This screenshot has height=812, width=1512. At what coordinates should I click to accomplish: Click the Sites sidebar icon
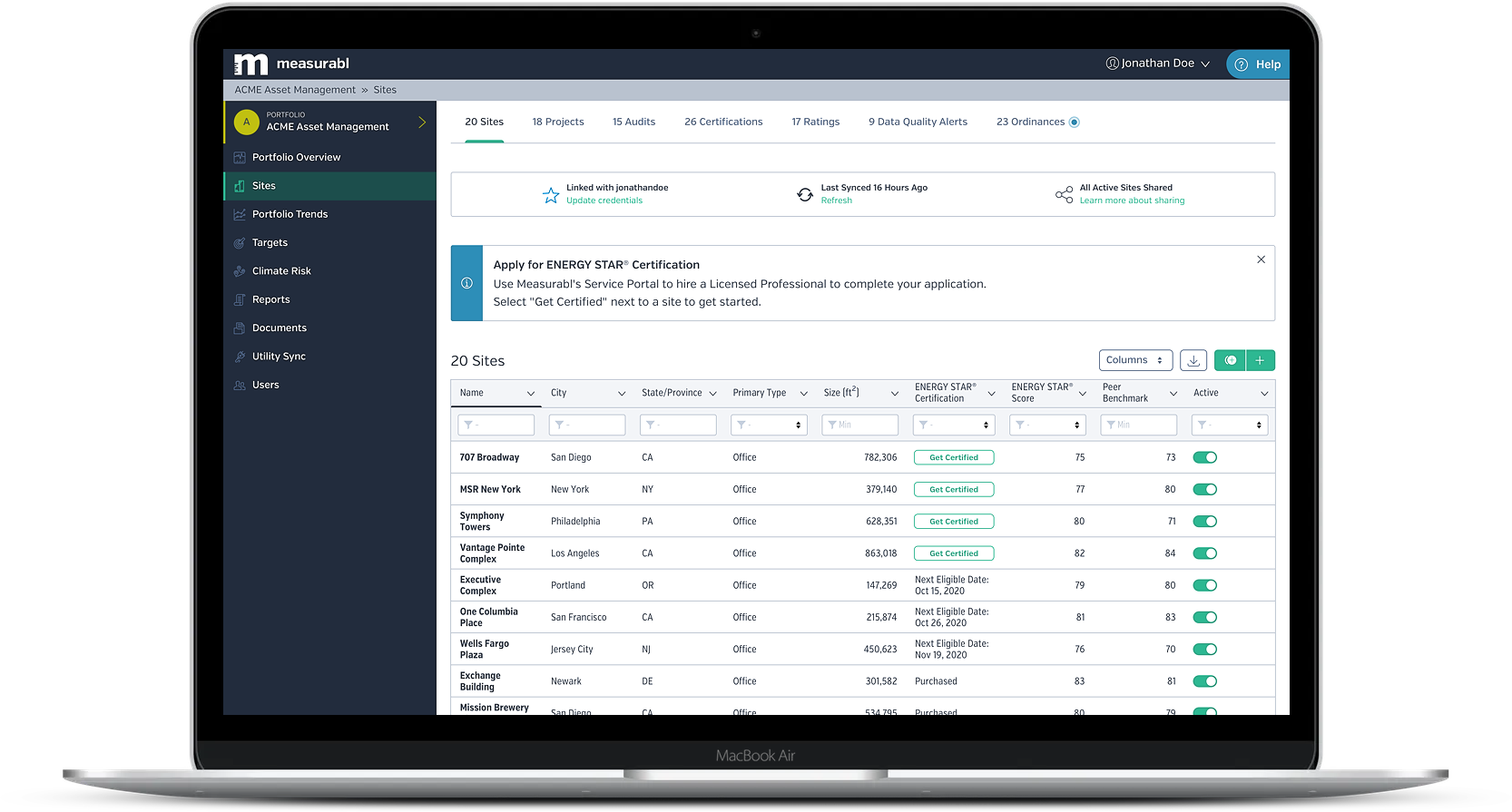click(x=240, y=186)
